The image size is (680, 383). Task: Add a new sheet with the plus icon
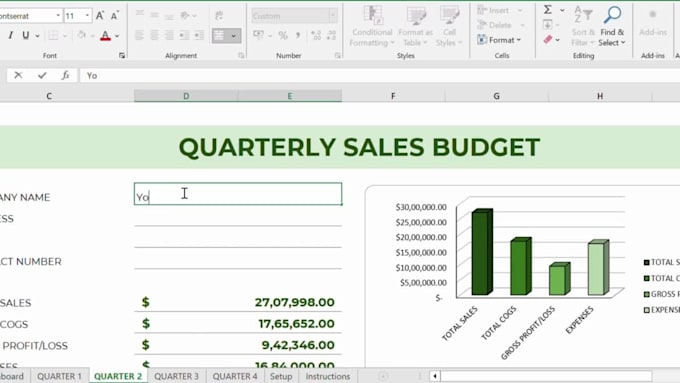click(x=382, y=376)
